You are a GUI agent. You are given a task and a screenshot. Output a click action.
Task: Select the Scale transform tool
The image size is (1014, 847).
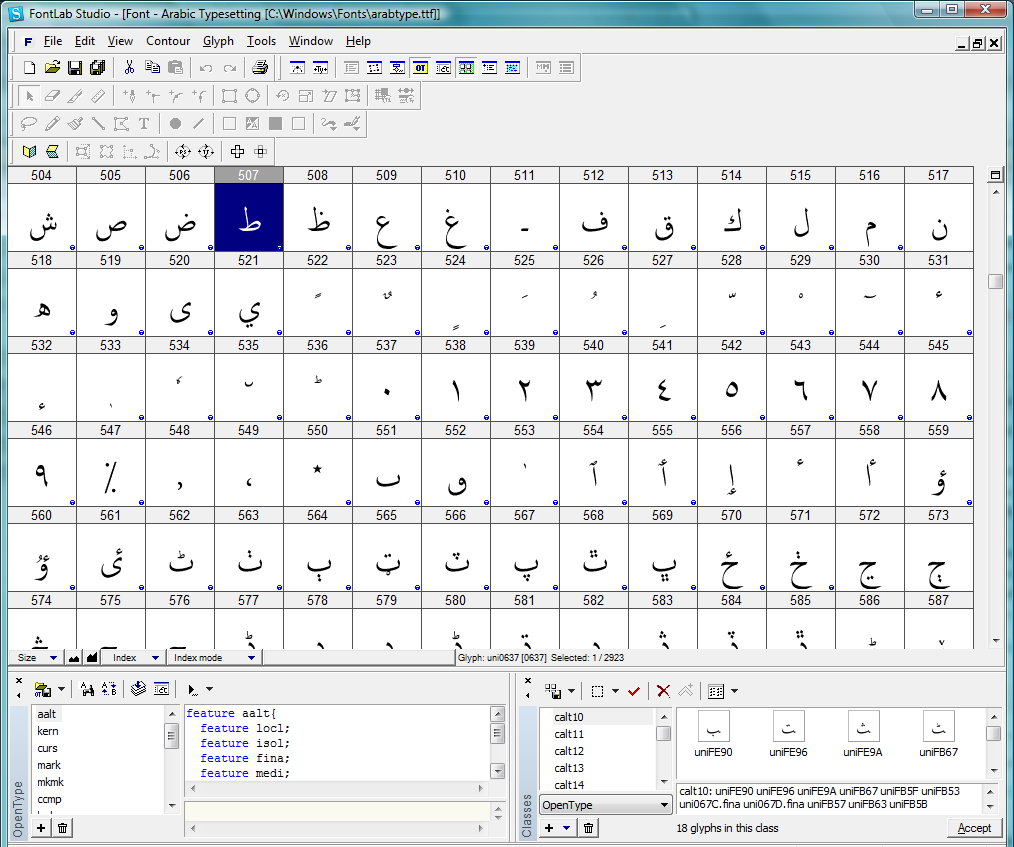[x=306, y=96]
